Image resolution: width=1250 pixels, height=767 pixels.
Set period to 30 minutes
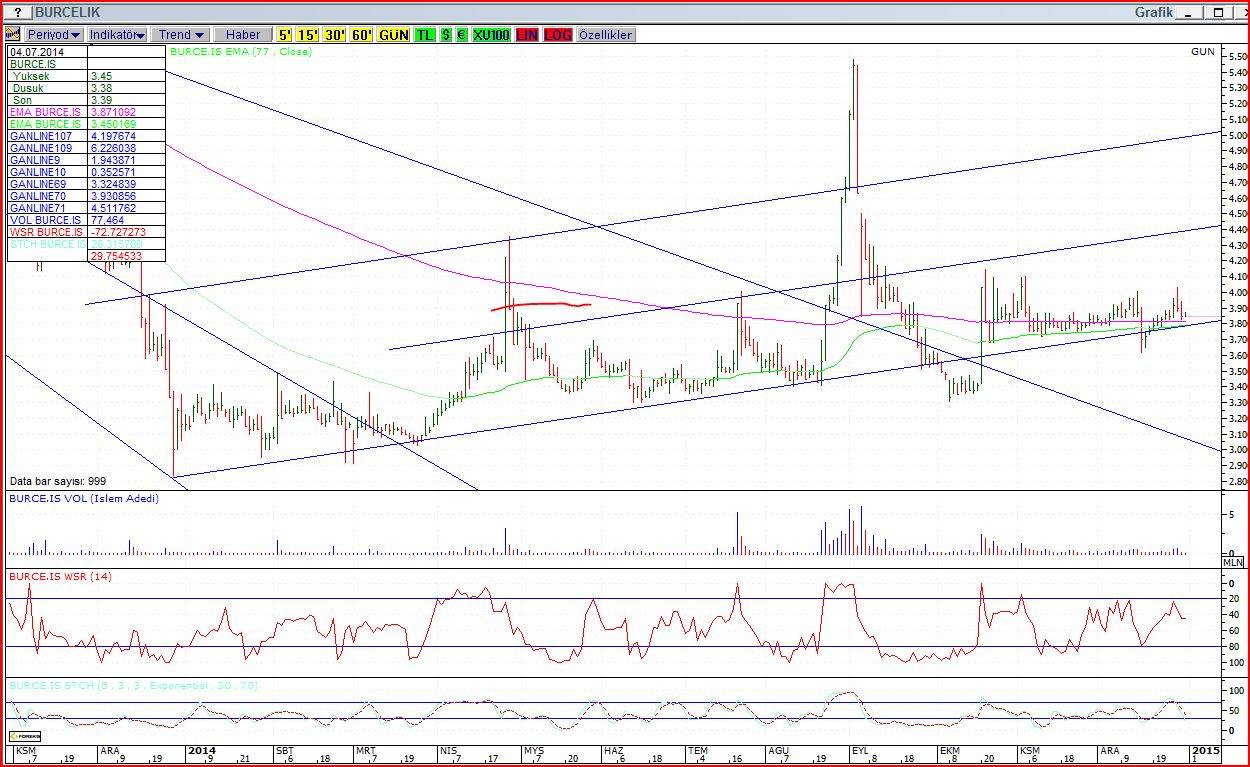click(x=334, y=34)
